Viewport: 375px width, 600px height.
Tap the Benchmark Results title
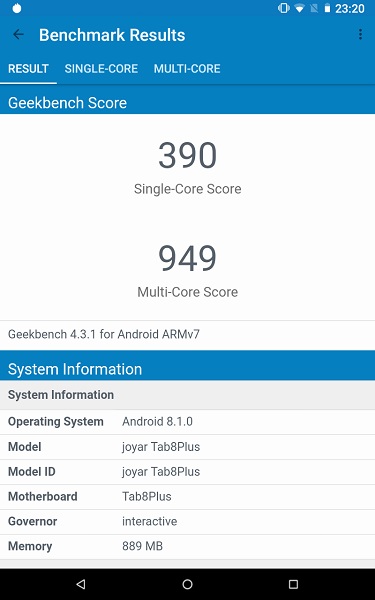pyautogui.click(x=112, y=35)
